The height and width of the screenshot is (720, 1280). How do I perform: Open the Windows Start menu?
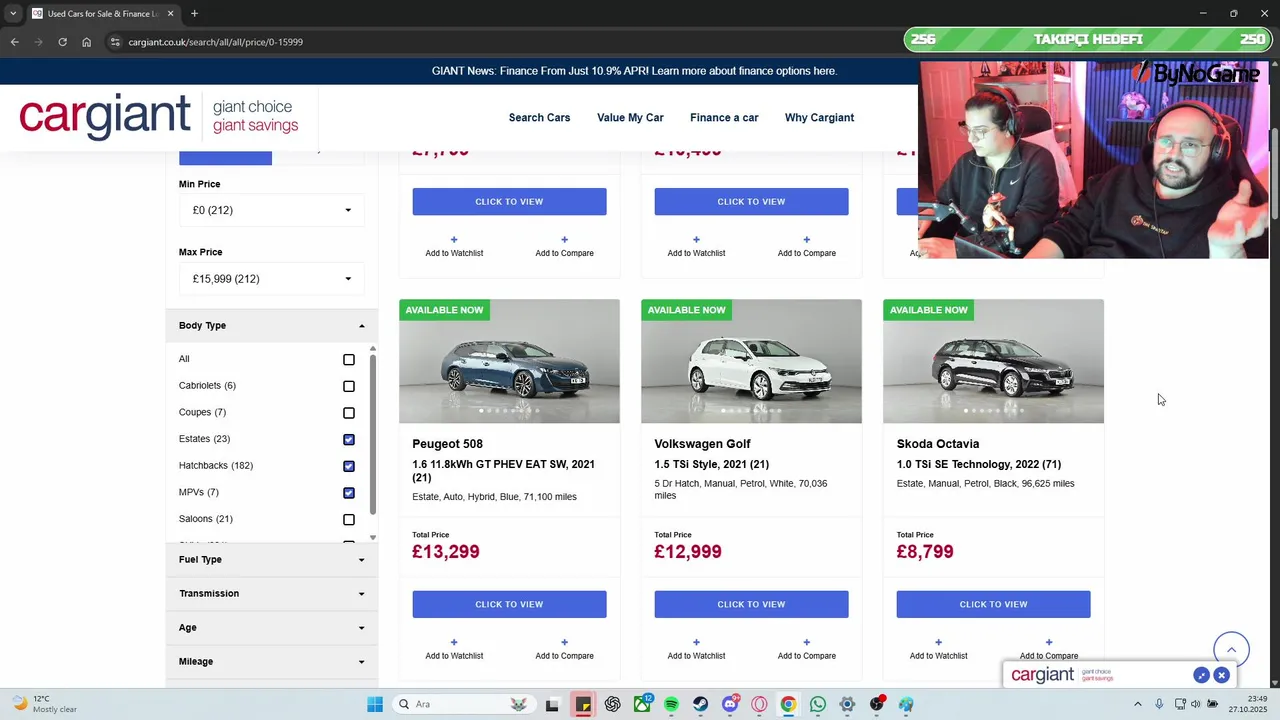click(375, 704)
